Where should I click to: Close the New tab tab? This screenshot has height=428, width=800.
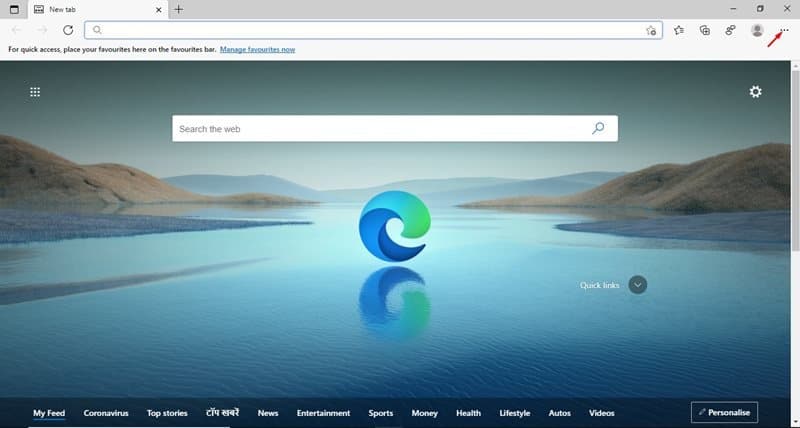pos(159,10)
